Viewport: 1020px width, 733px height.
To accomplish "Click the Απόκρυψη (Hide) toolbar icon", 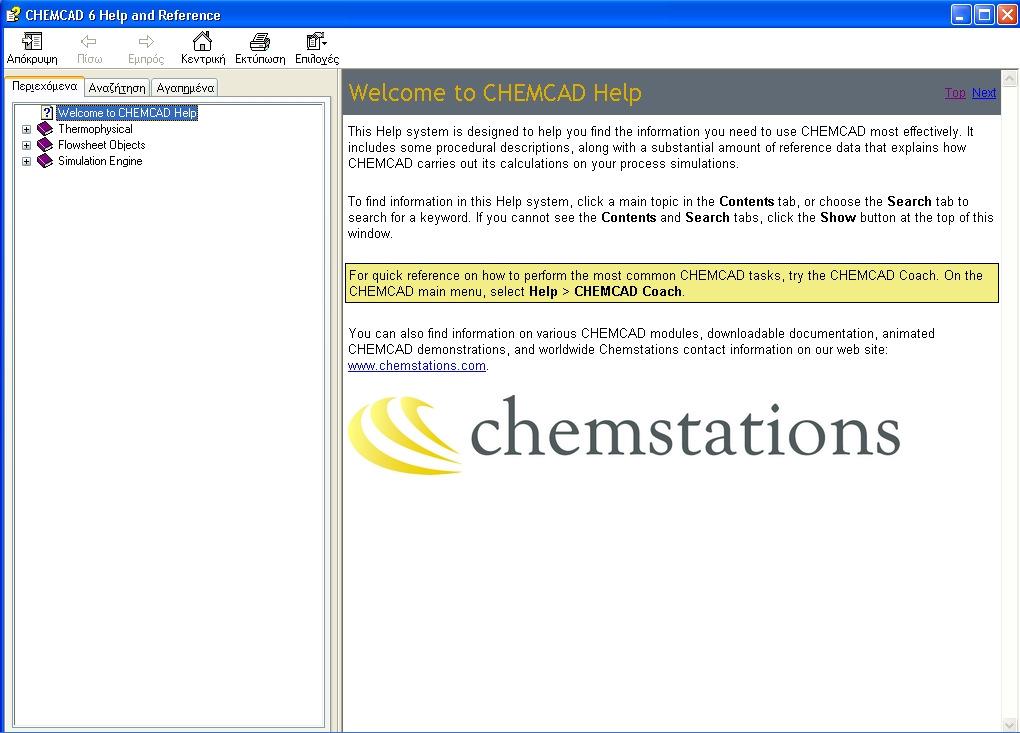I will click(x=32, y=42).
